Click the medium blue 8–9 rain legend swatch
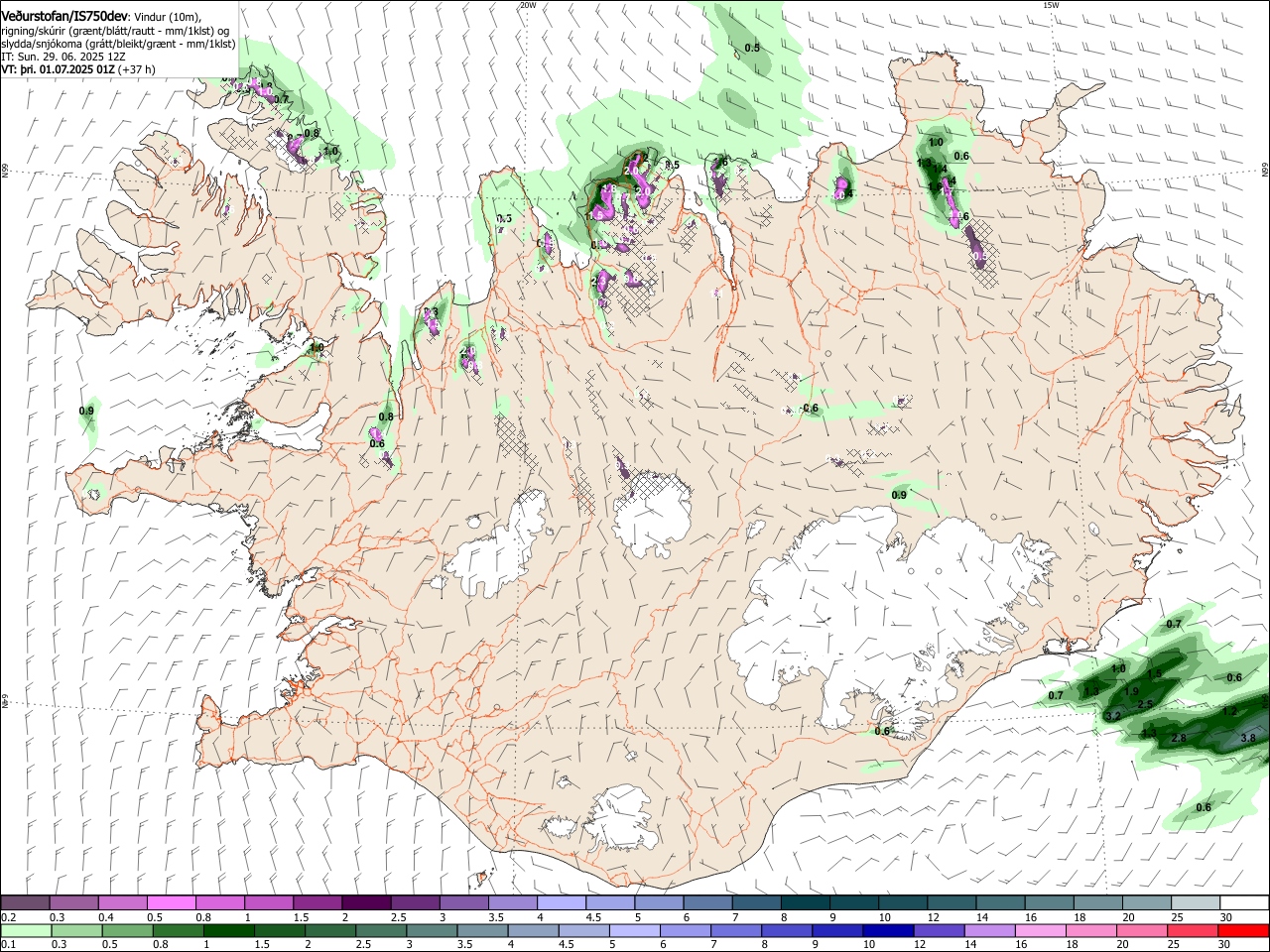 pyautogui.click(x=785, y=930)
